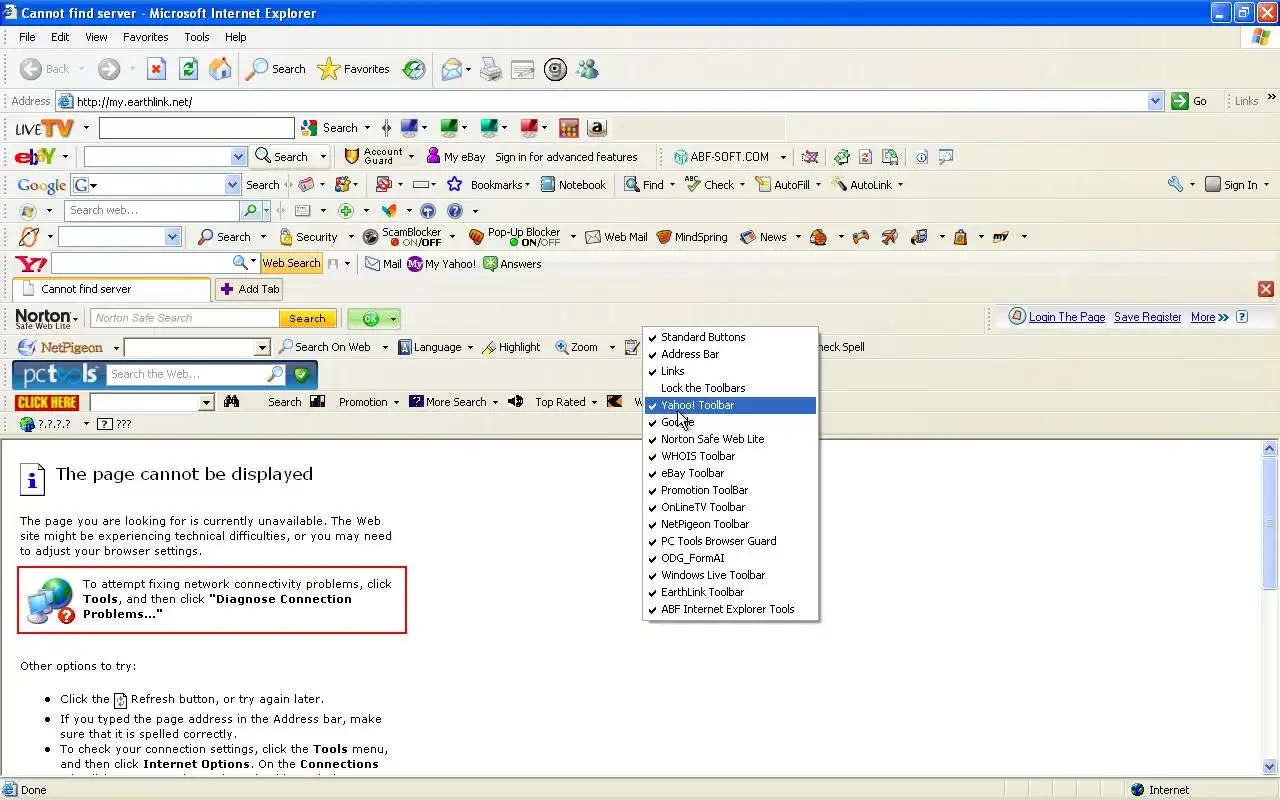The height and width of the screenshot is (800, 1280).
Task: Click in the Norton Safe Search field
Action: (x=185, y=318)
